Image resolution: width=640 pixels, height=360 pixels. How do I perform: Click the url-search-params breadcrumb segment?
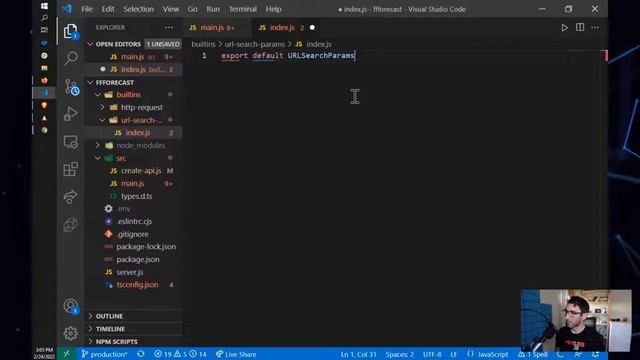(254, 44)
